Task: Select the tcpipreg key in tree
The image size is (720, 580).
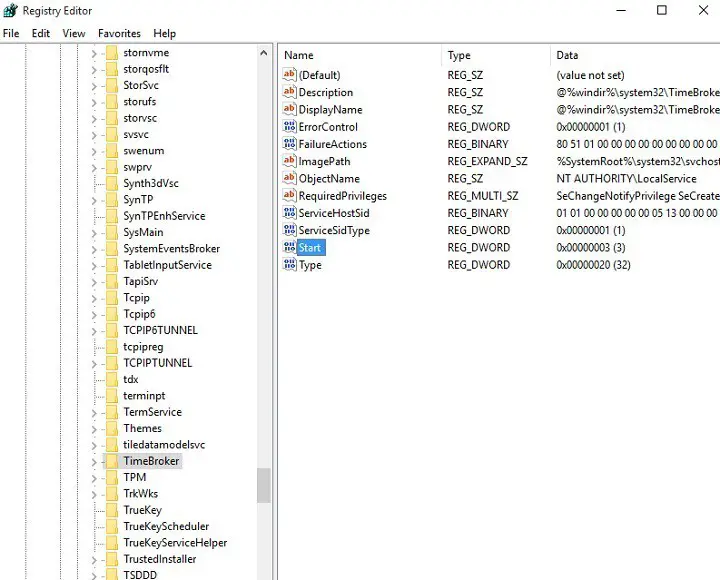Action: point(143,347)
